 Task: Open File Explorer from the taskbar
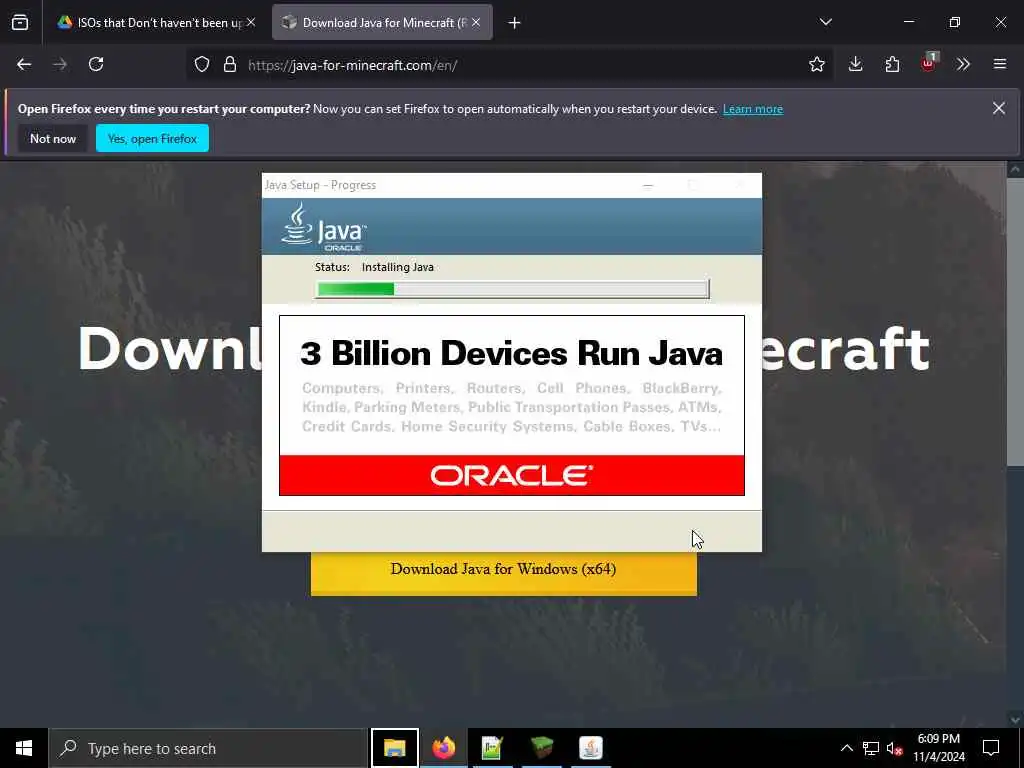[394, 748]
